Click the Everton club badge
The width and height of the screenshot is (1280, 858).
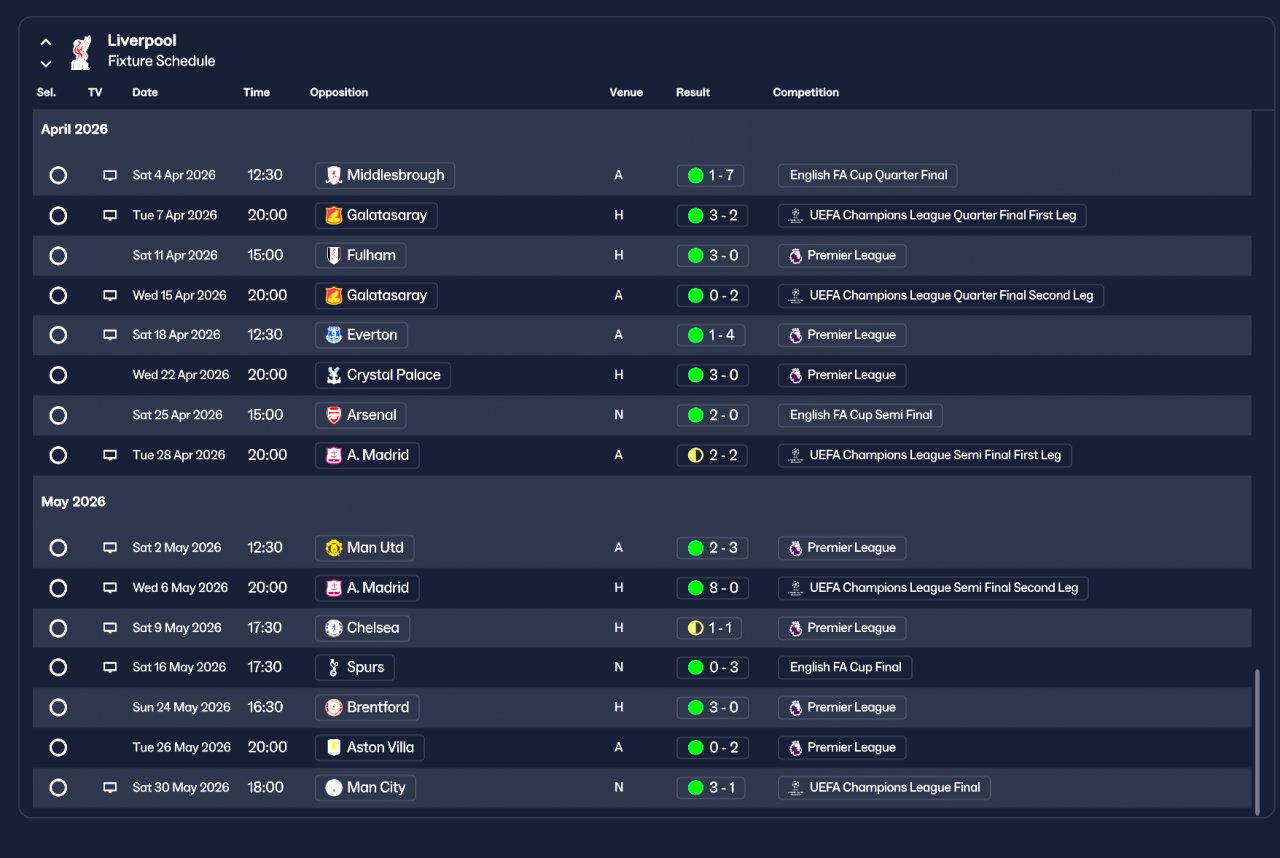coord(334,335)
